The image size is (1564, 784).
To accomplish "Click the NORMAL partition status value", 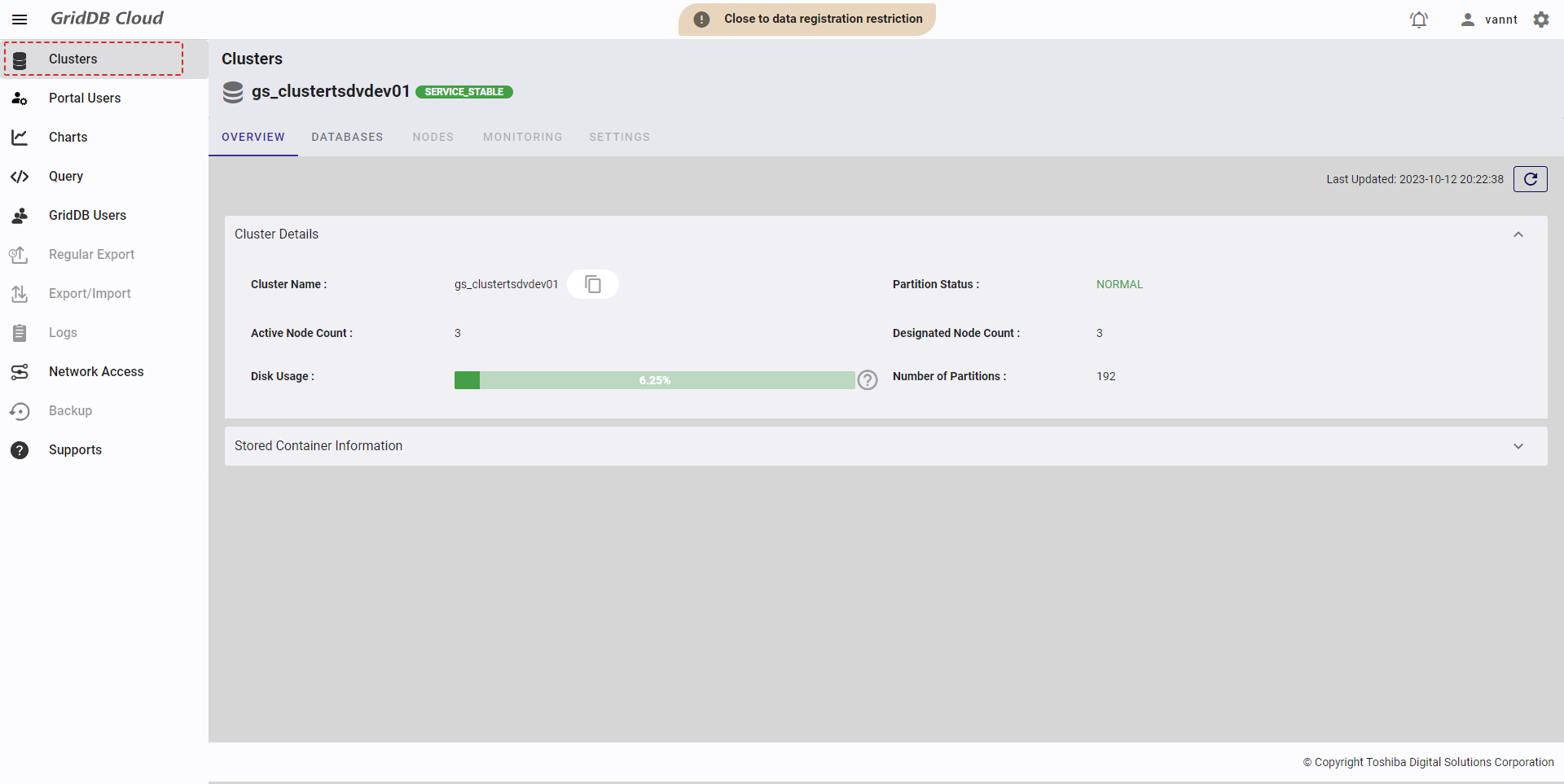I will (1119, 284).
